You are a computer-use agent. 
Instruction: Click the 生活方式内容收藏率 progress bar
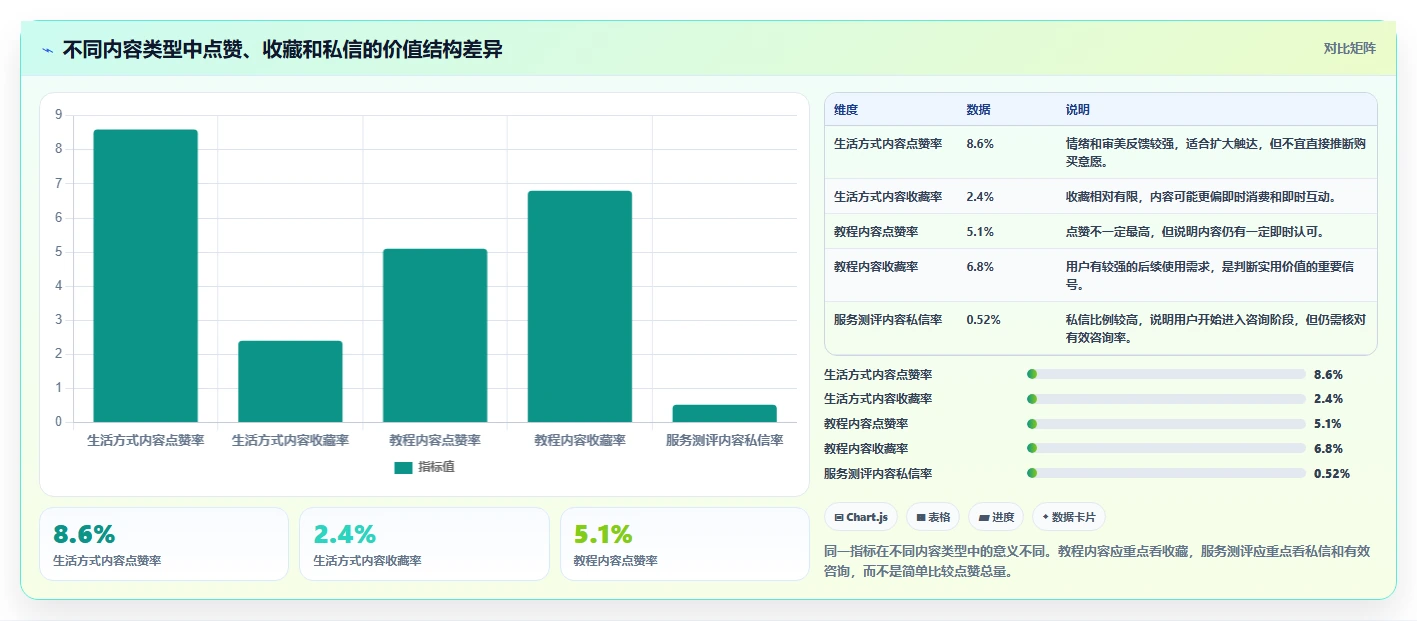[x=1166, y=399]
